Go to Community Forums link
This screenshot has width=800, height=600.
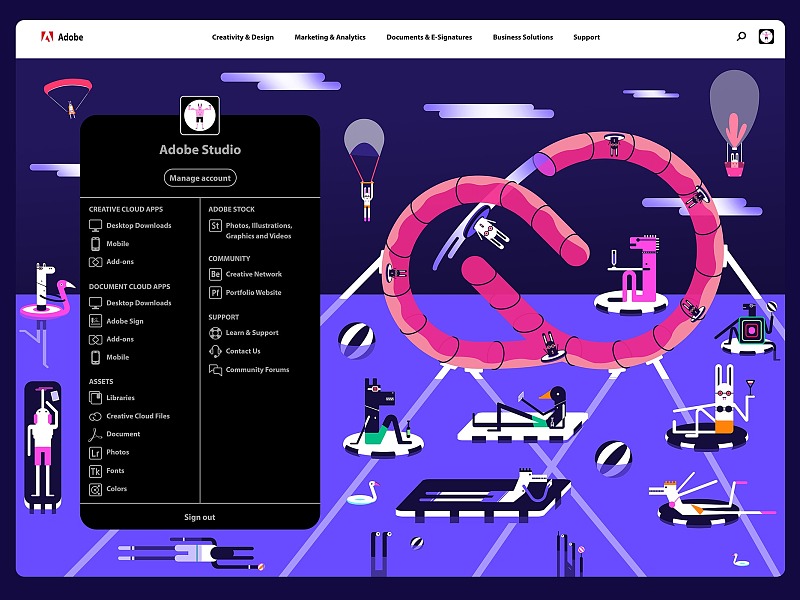257,370
